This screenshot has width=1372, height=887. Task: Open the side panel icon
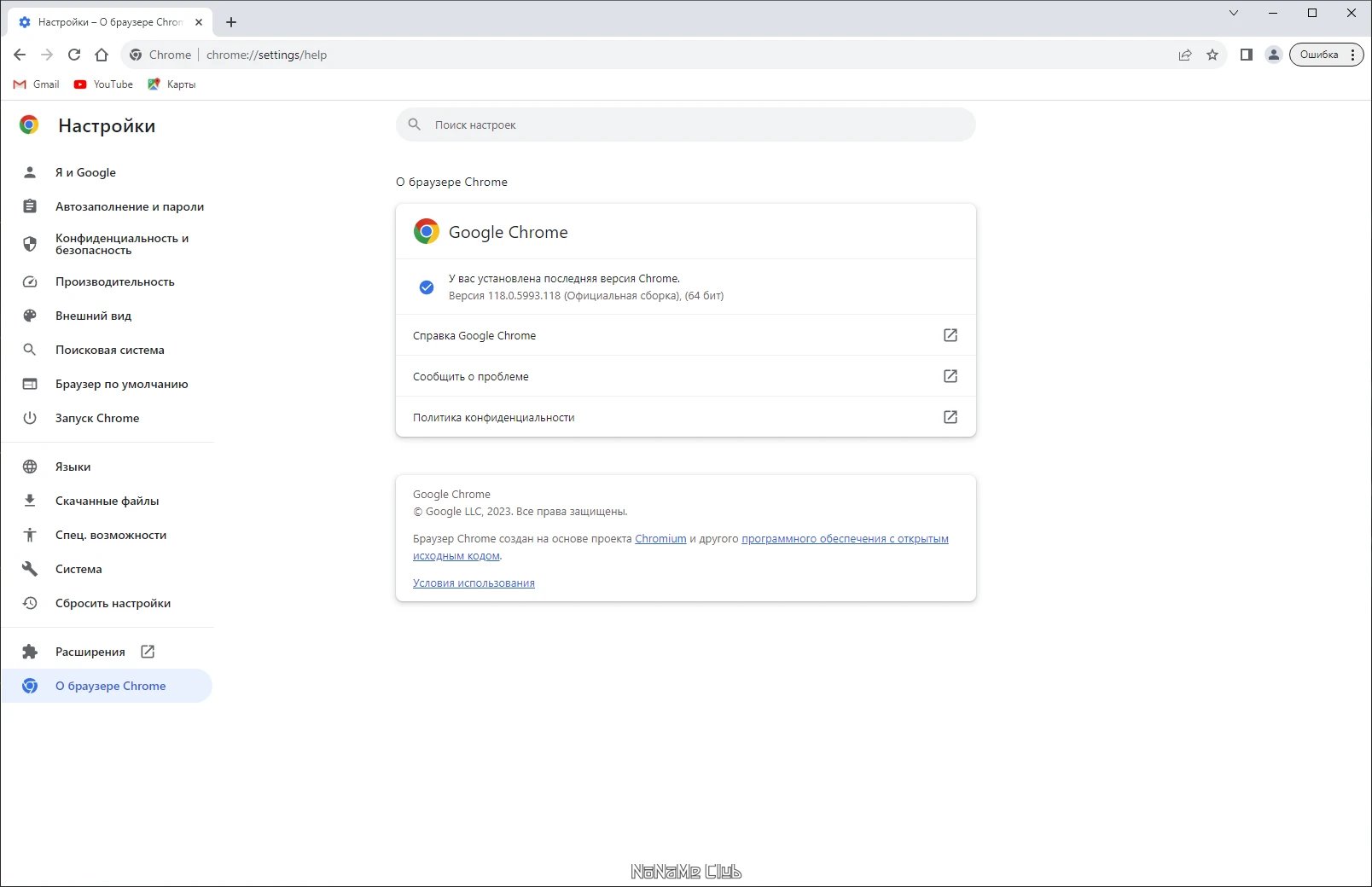[1247, 55]
